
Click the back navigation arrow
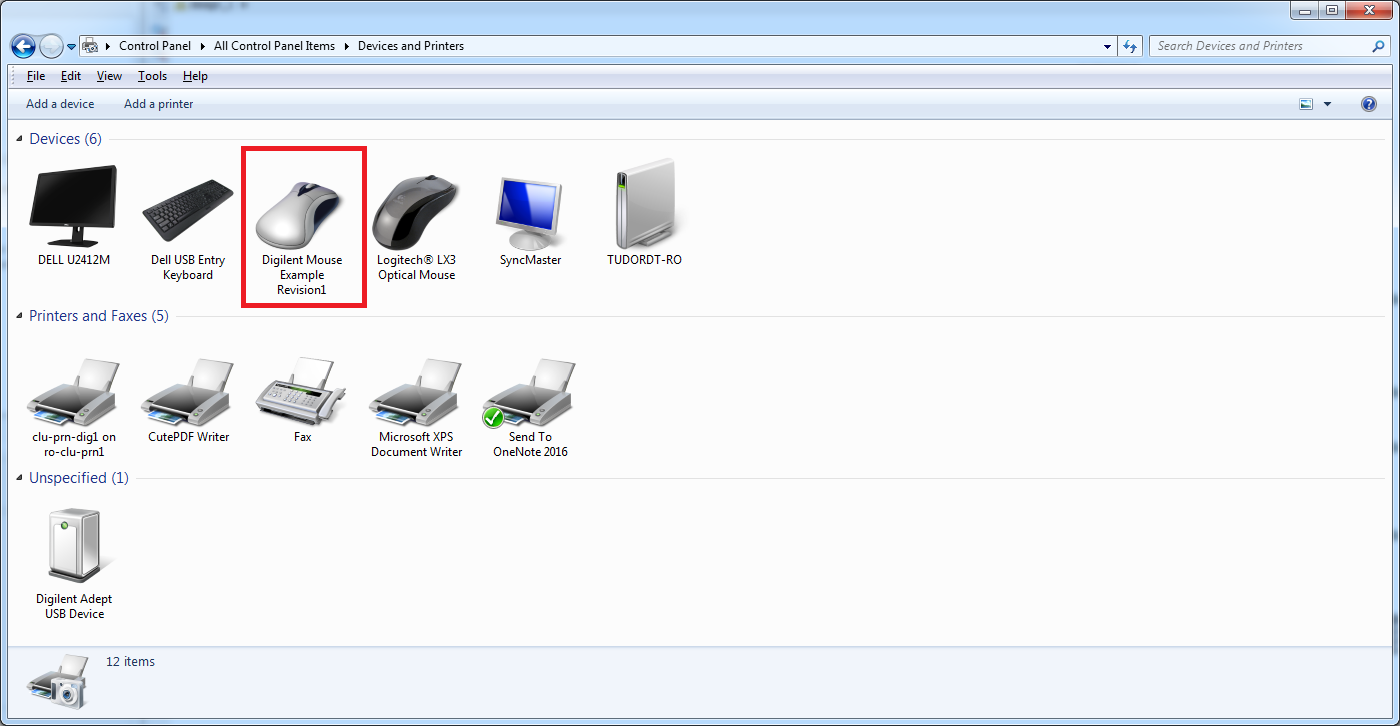23,46
